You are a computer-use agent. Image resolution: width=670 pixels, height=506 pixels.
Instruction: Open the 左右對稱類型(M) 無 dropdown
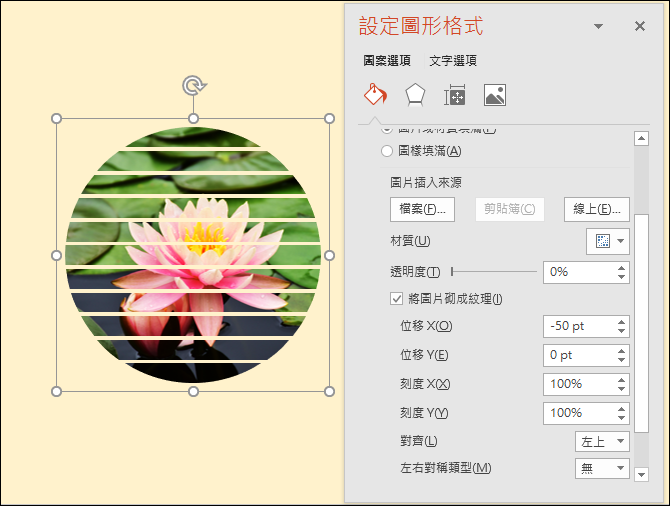click(602, 468)
